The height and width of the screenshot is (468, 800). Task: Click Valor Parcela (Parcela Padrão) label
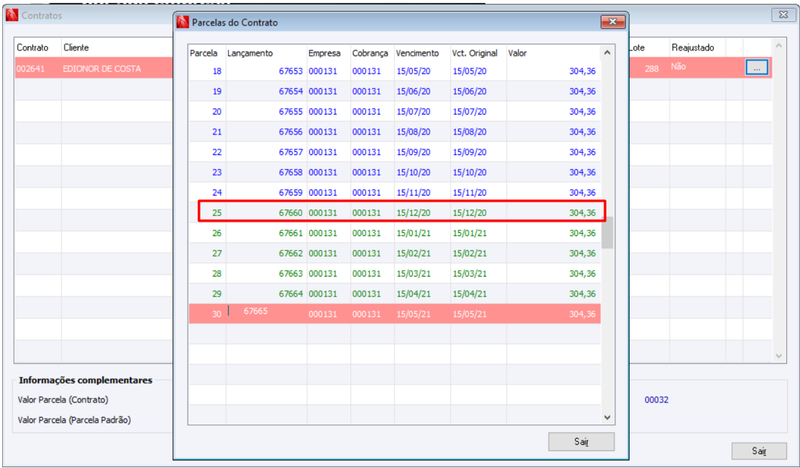(x=74, y=420)
